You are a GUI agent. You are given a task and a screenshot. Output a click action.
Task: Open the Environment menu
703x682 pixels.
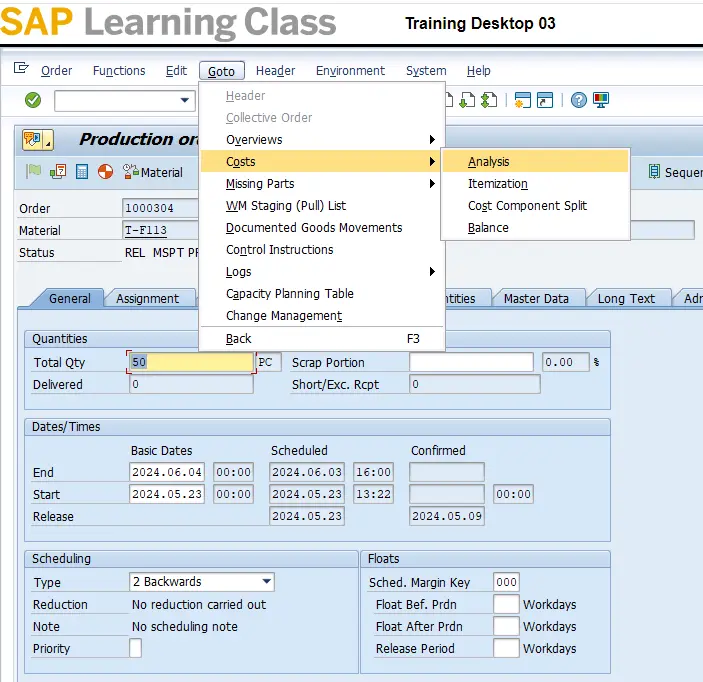pos(350,71)
